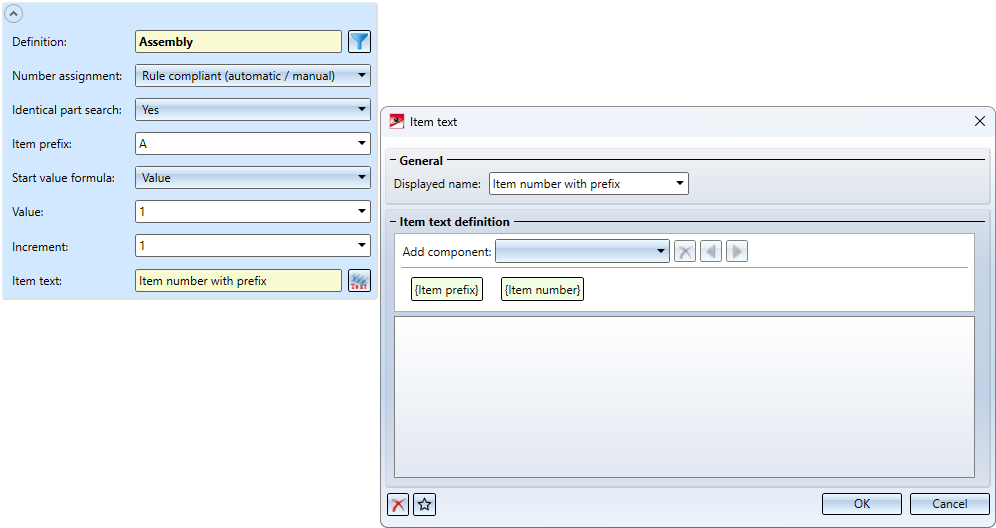Screen dimensions: 996x528
Task: Click the red X reset icon at the dialog bottom
Action: 398,504
